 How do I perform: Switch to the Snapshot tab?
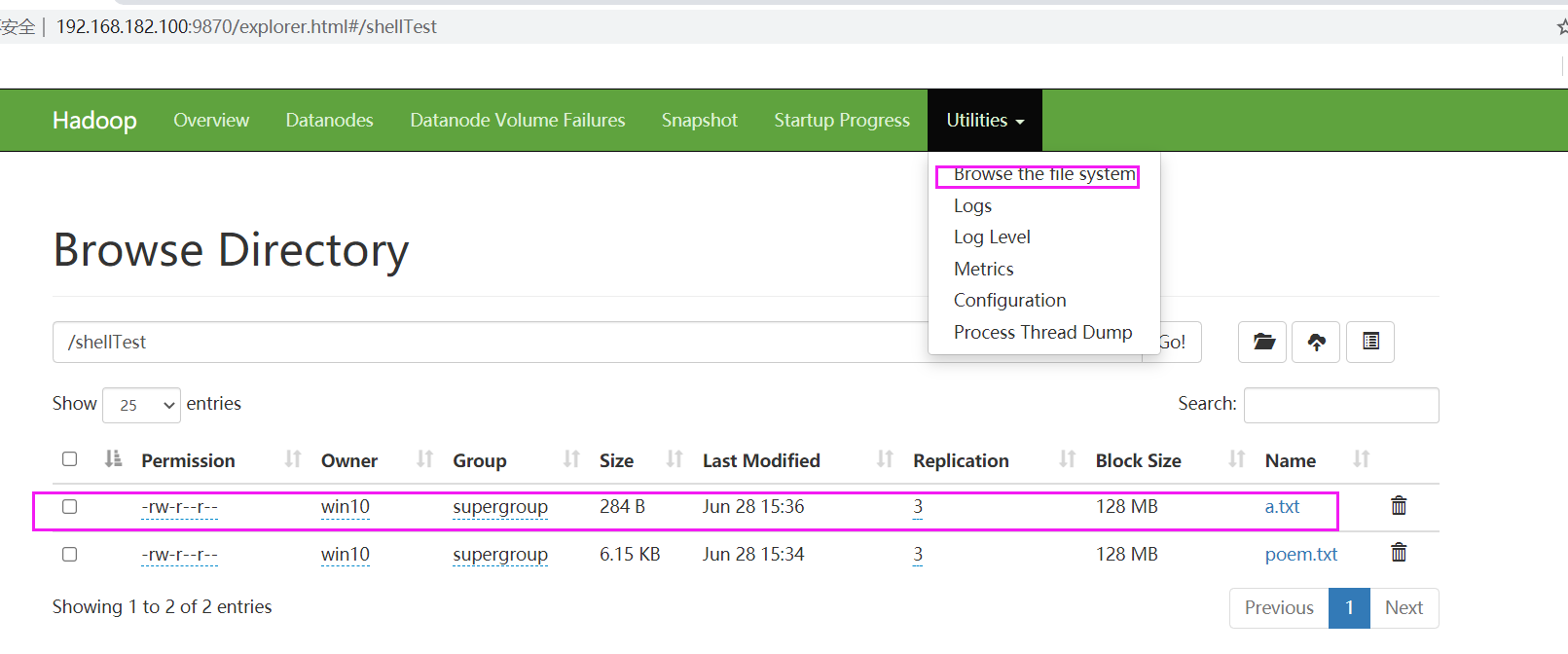coord(699,120)
